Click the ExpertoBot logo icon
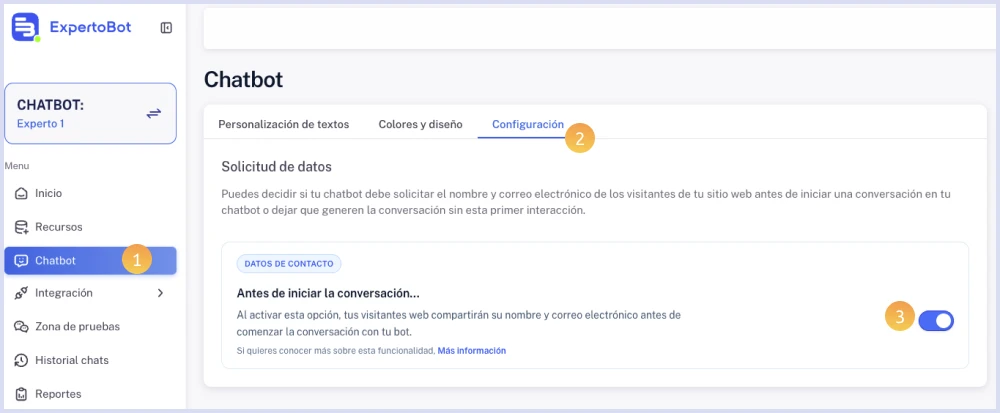Viewport: 1000px width, 413px height. pyautogui.click(x=26, y=27)
